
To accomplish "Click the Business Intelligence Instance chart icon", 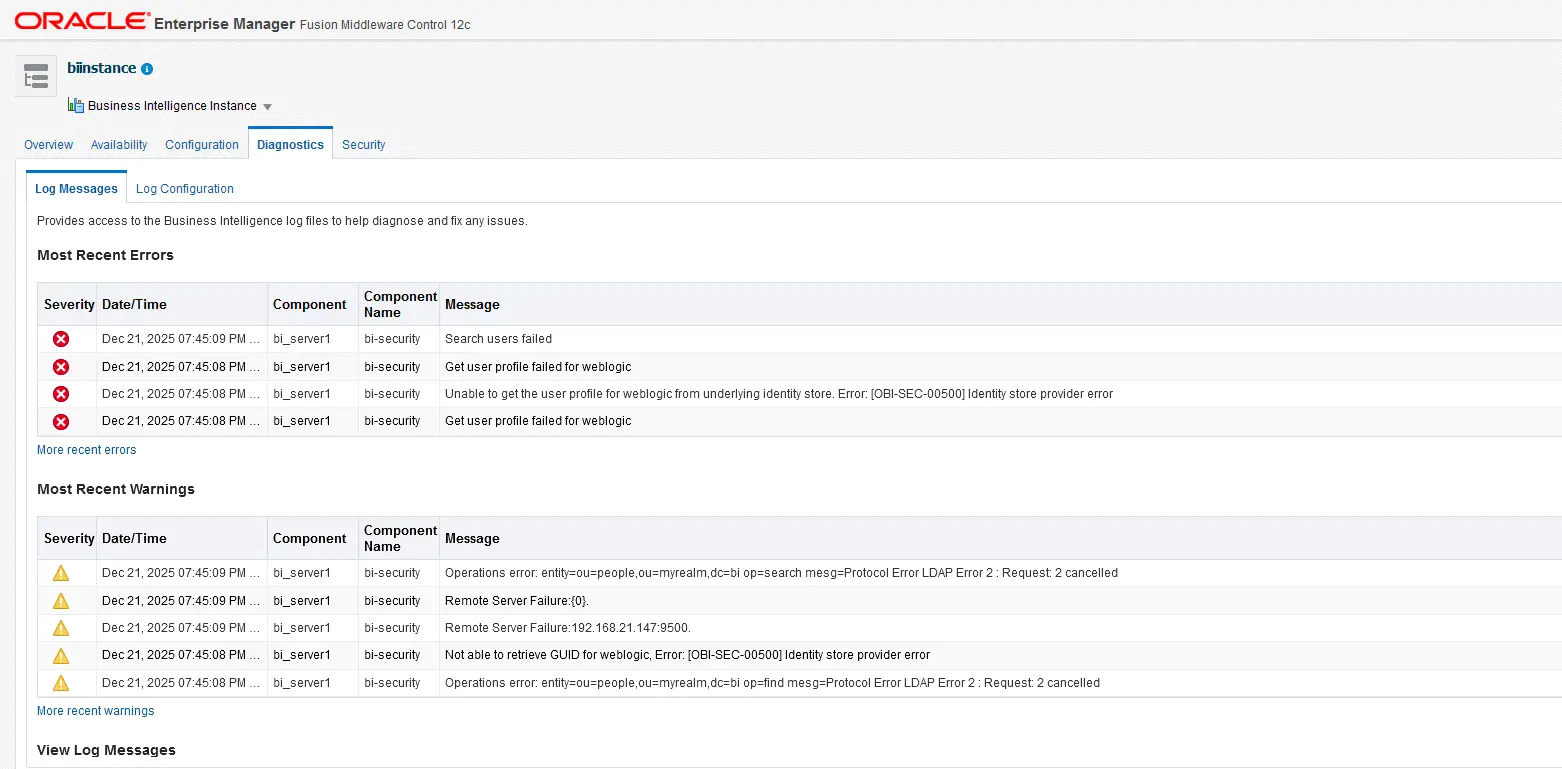I will click(75, 105).
